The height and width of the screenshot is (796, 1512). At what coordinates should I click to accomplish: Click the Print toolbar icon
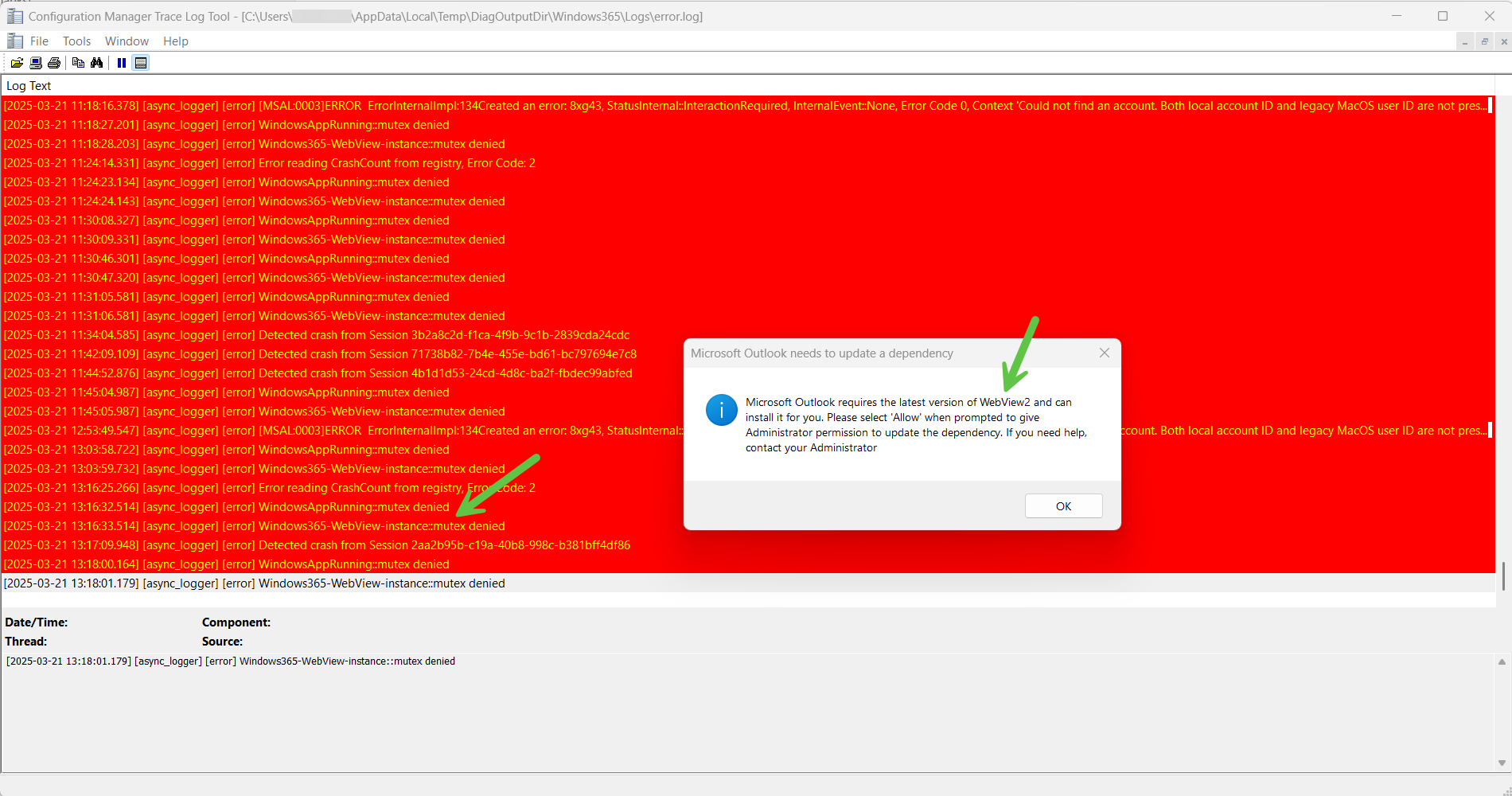tap(54, 63)
